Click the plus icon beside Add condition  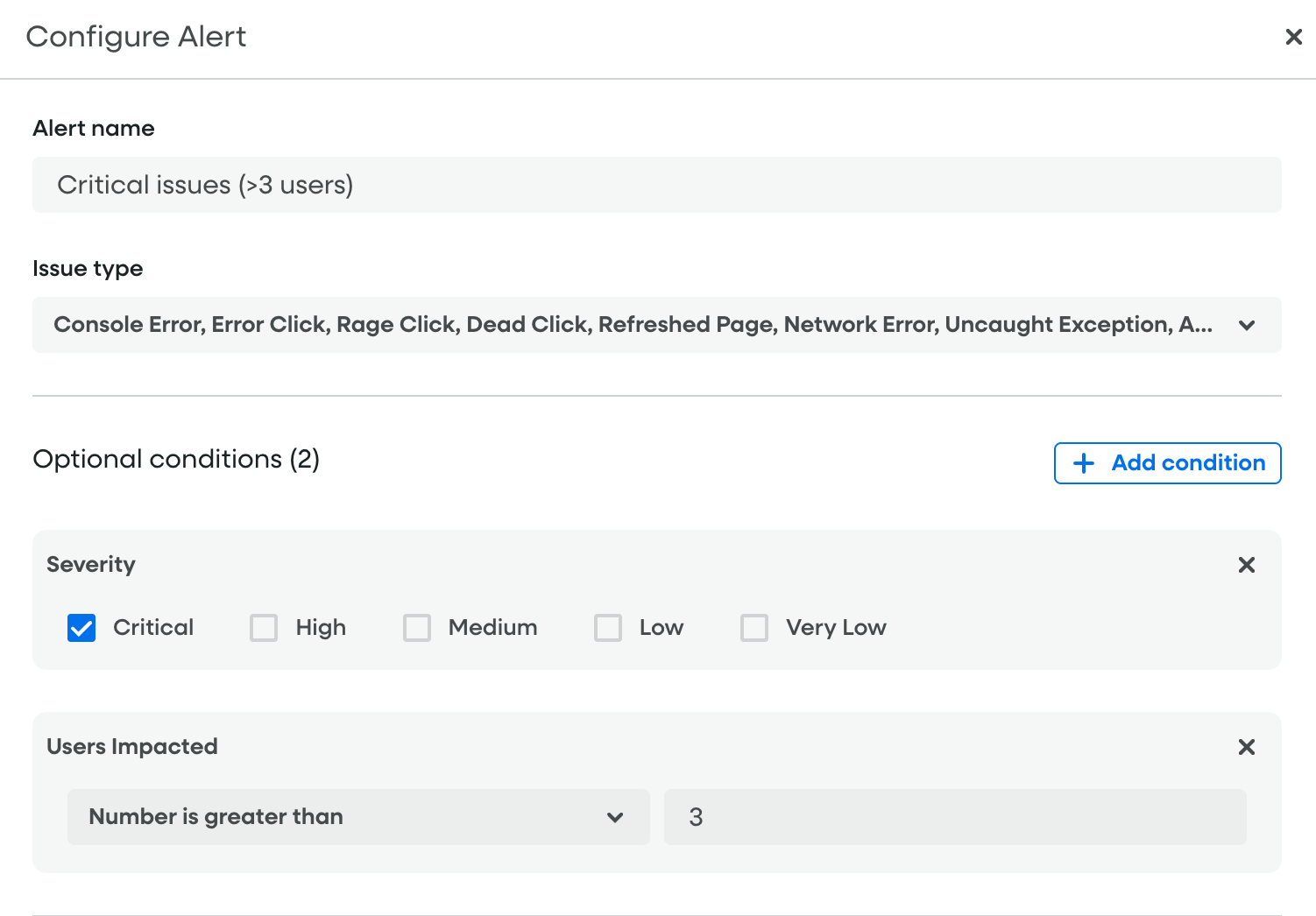pos(1084,463)
